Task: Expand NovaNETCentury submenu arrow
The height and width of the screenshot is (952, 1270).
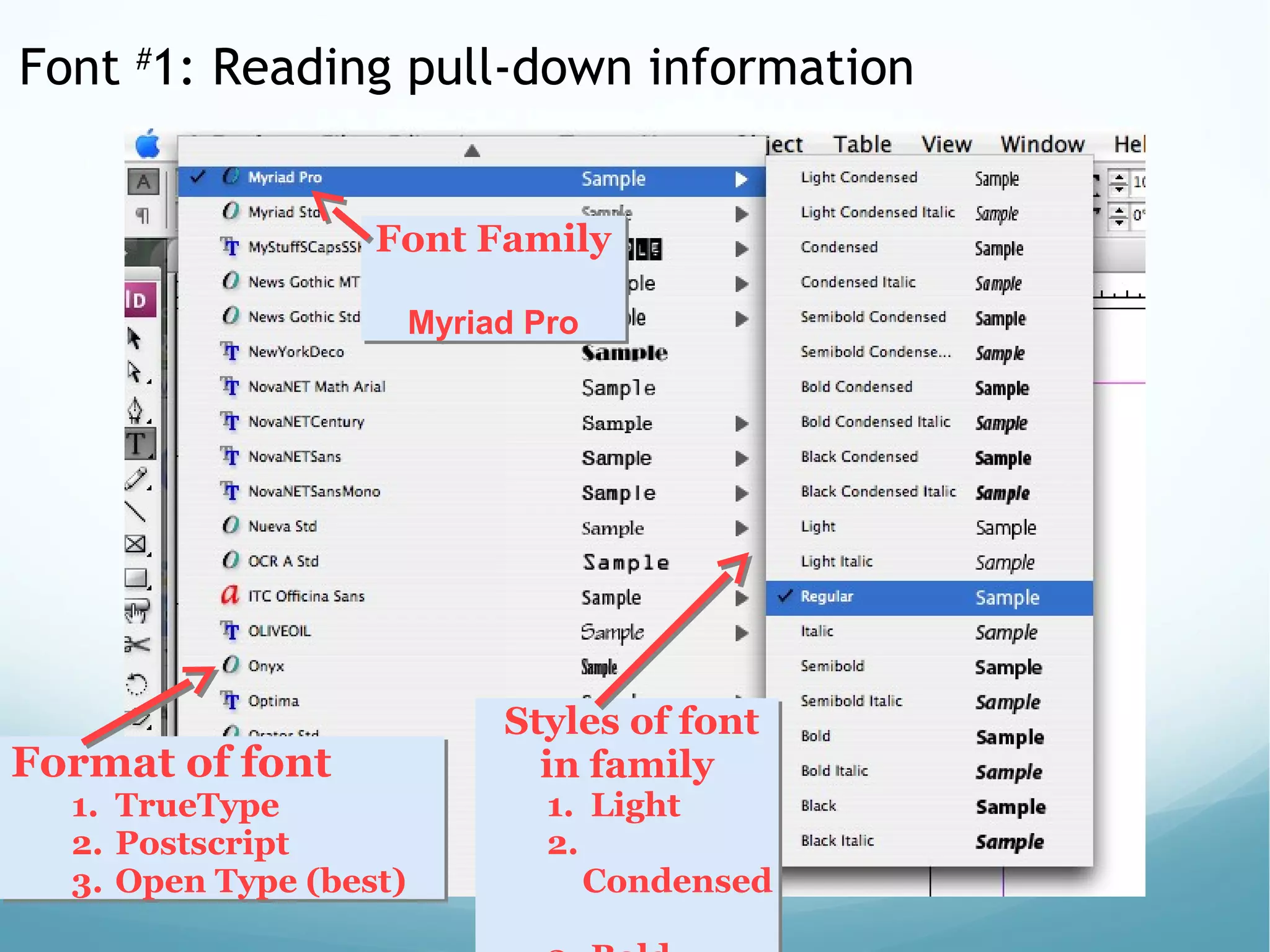Action: [741, 424]
